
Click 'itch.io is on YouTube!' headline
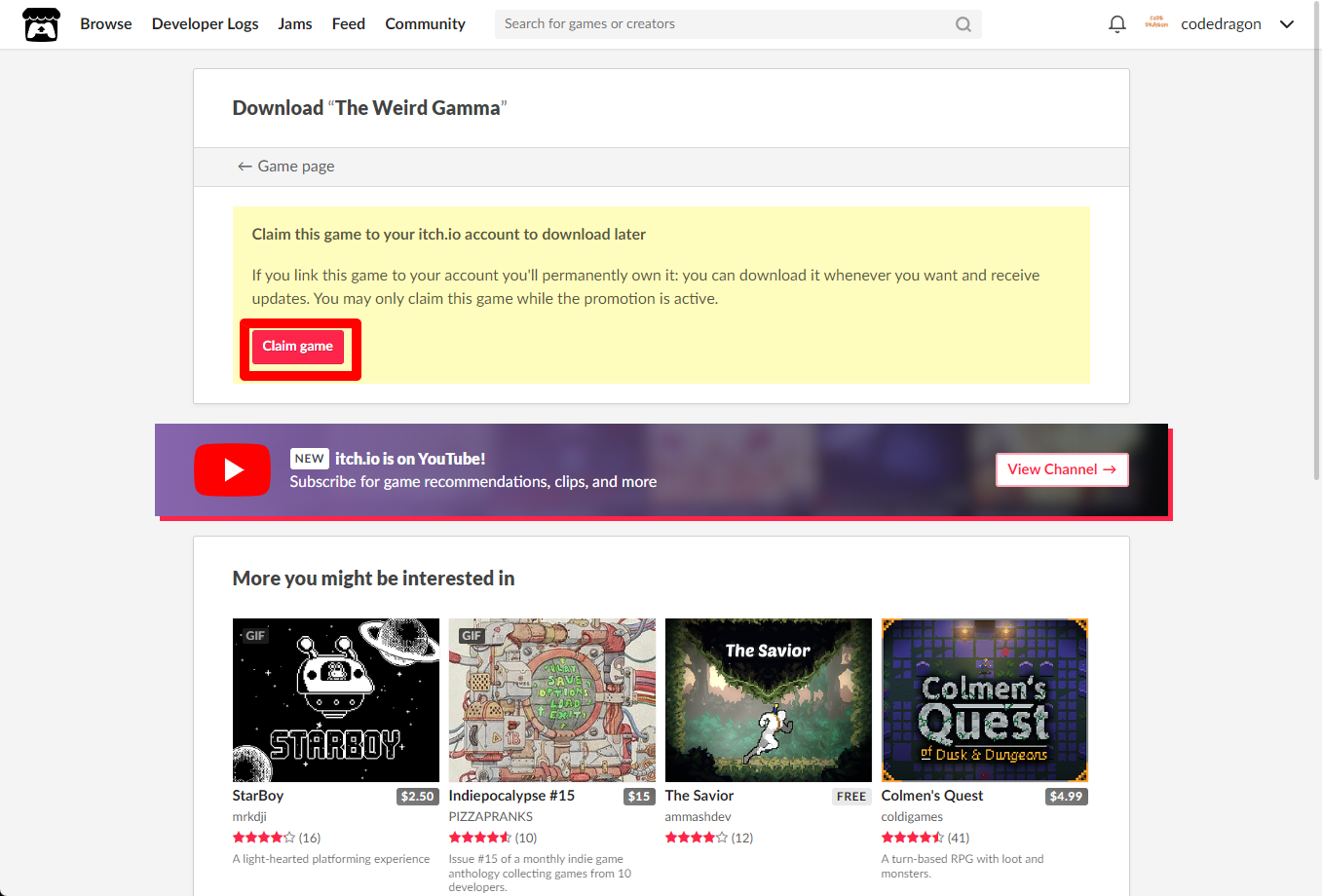(x=410, y=459)
